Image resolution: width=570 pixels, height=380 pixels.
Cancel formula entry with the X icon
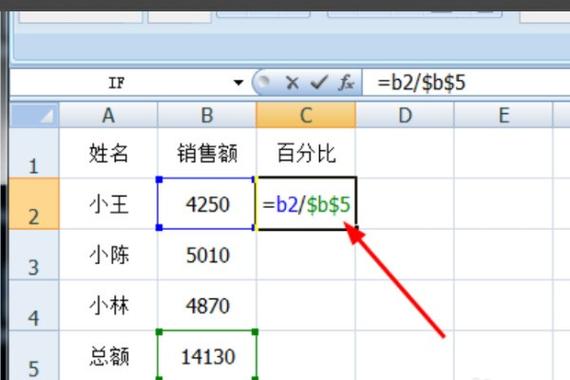(x=292, y=83)
